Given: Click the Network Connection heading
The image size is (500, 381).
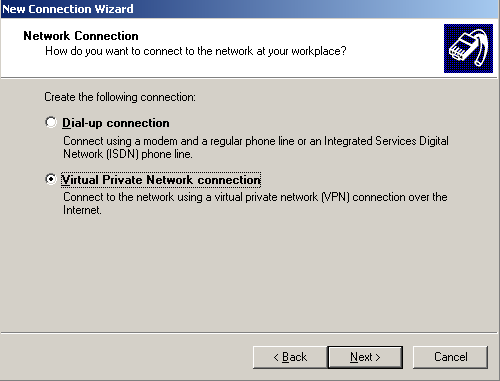Looking at the screenshot, I should (81, 36).
